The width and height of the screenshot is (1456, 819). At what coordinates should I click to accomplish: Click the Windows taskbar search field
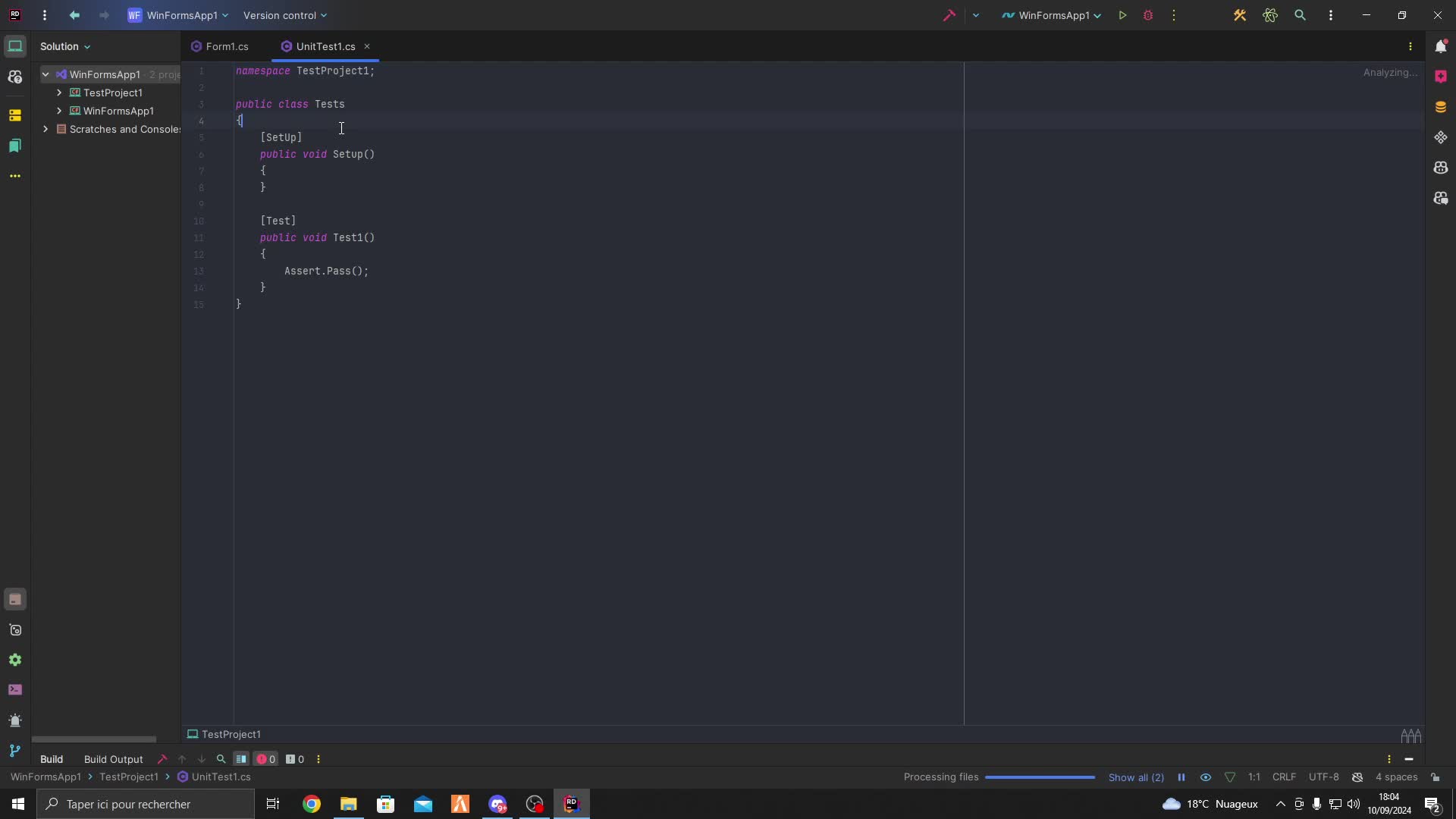coord(146,804)
